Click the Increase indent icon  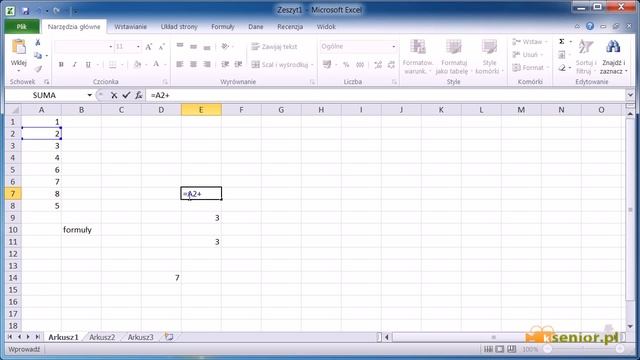[x=238, y=64]
